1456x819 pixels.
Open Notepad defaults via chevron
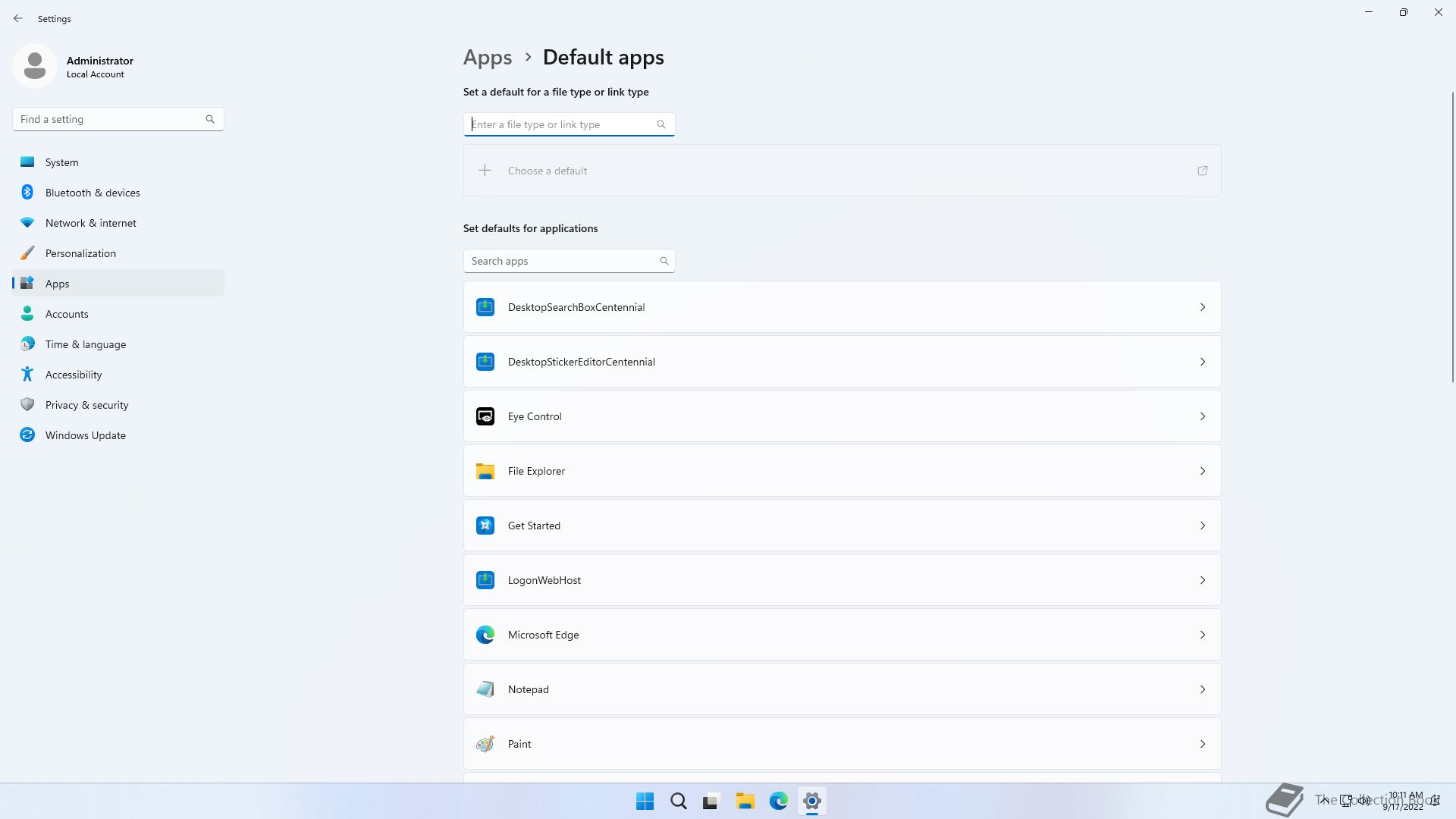pos(1203,689)
